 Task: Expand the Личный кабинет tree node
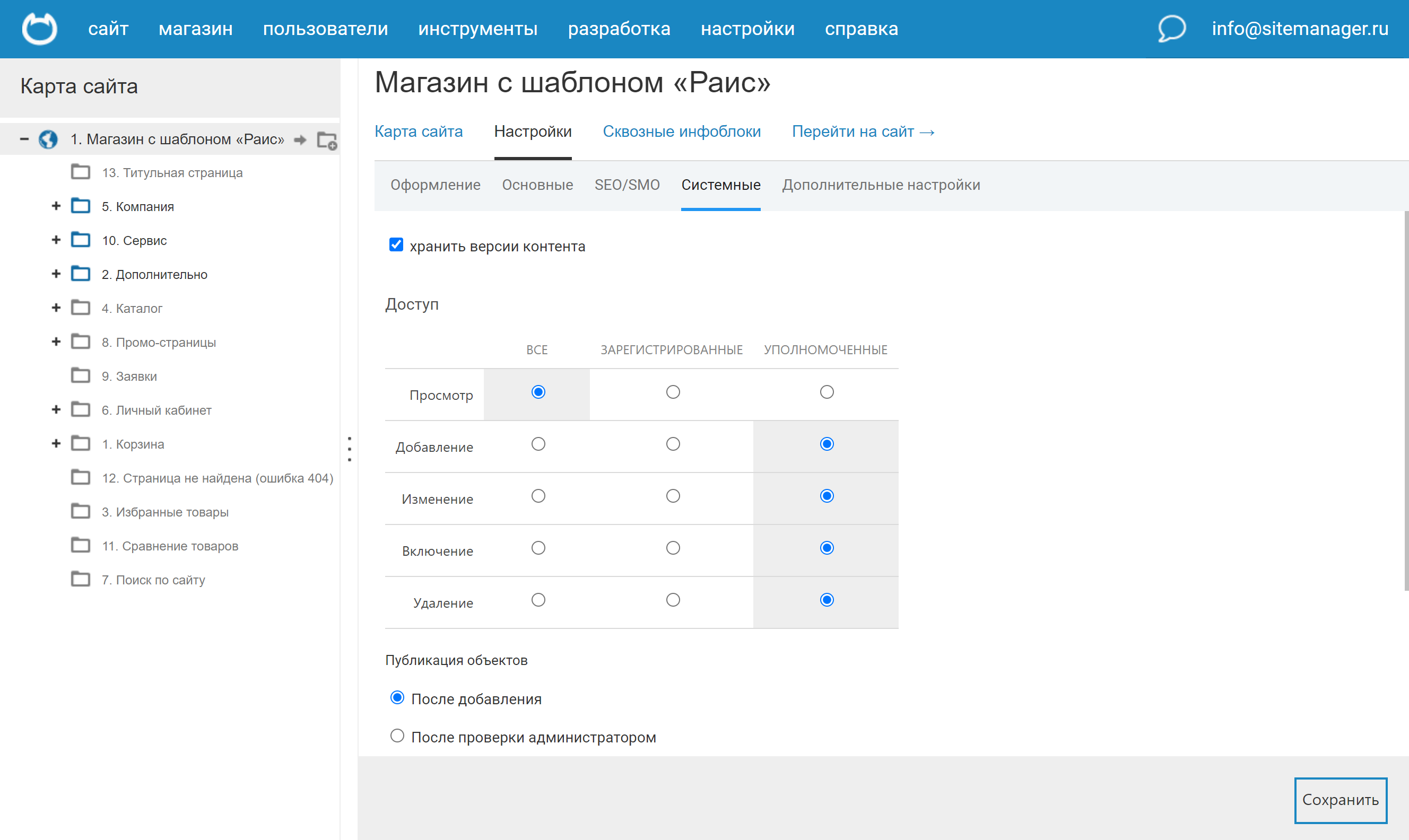56,410
